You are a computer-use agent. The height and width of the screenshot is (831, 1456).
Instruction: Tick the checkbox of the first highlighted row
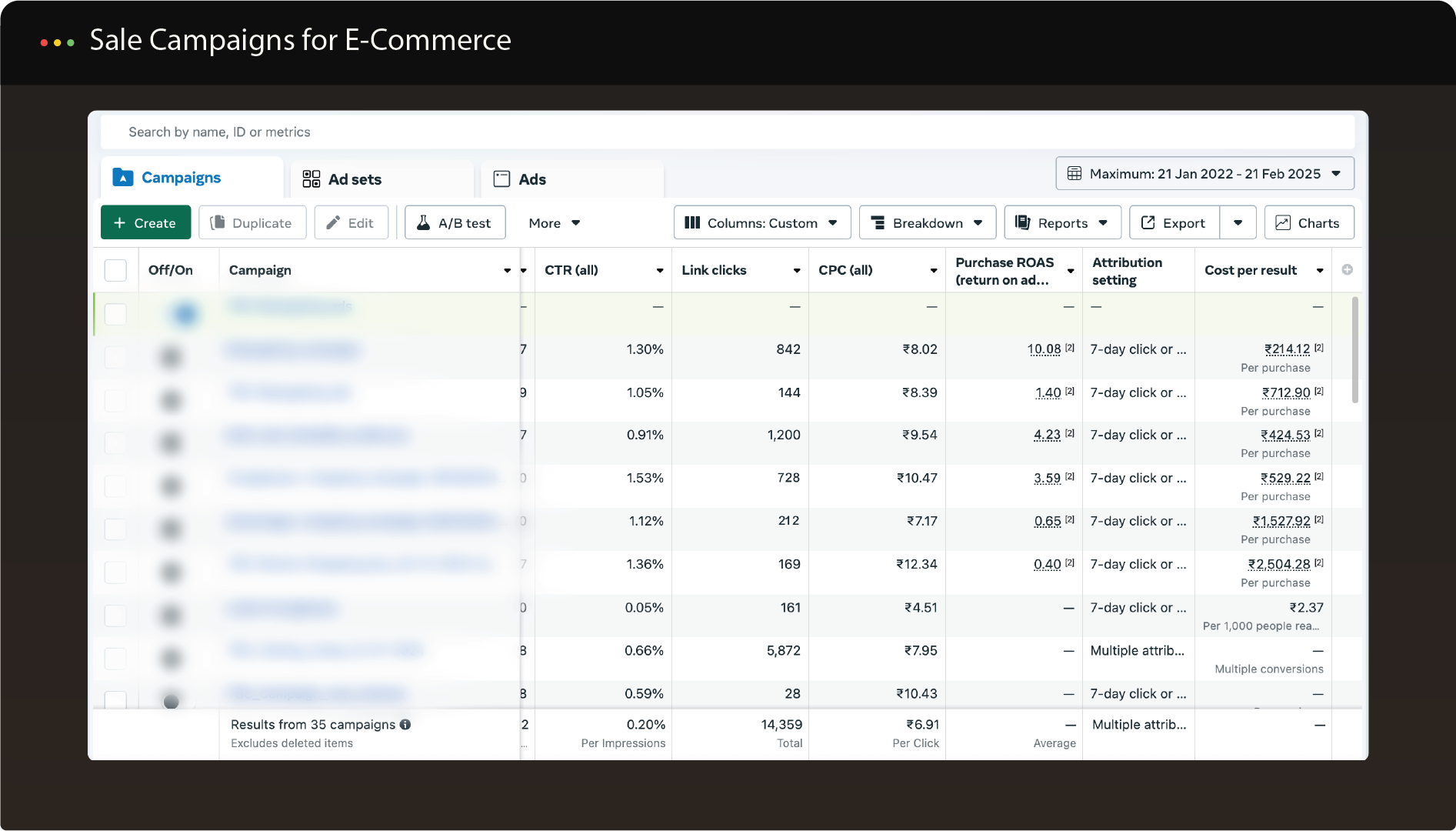pos(115,314)
